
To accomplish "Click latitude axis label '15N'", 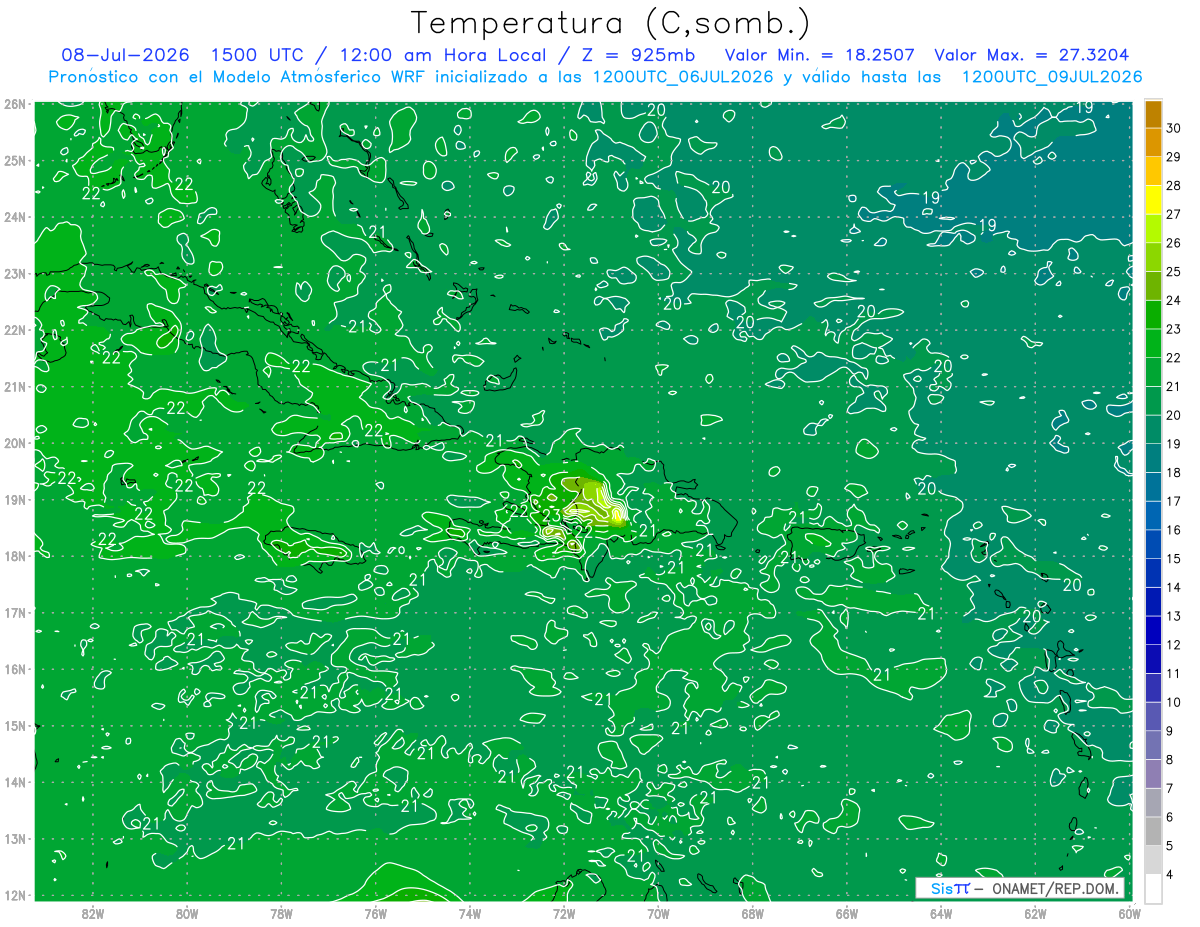I will tap(14, 725).
